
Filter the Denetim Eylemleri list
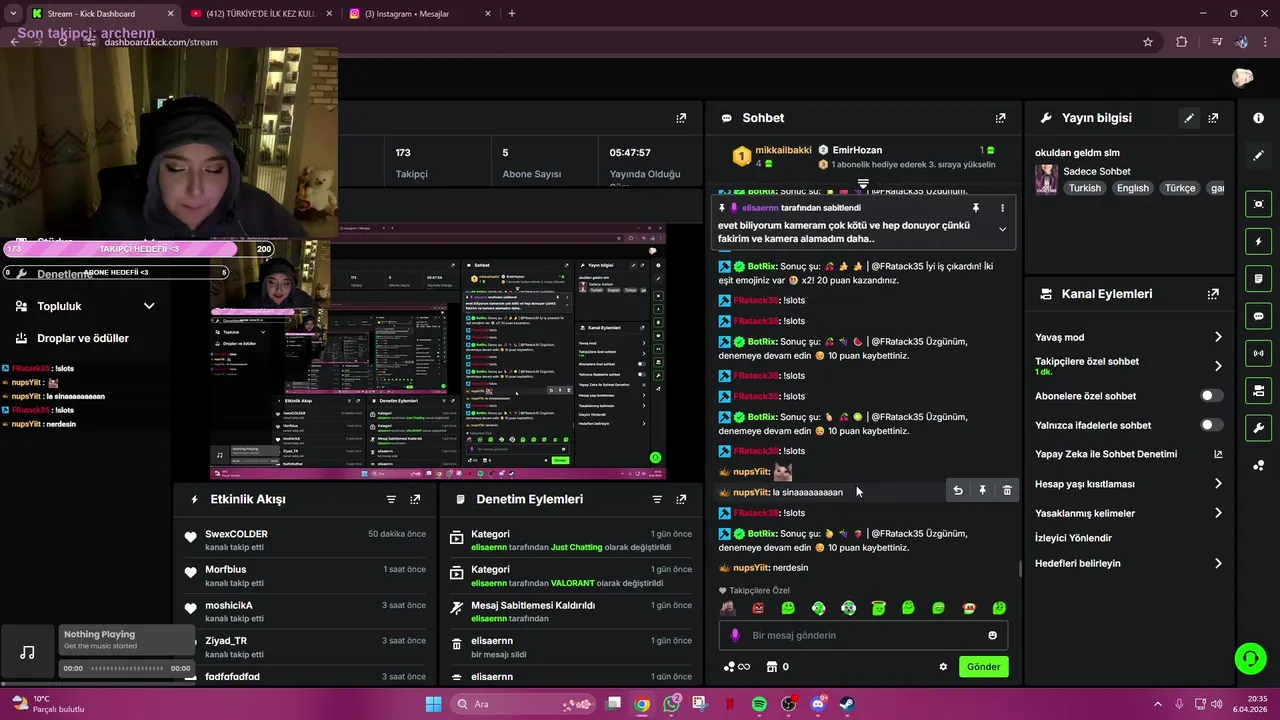(657, 499)
